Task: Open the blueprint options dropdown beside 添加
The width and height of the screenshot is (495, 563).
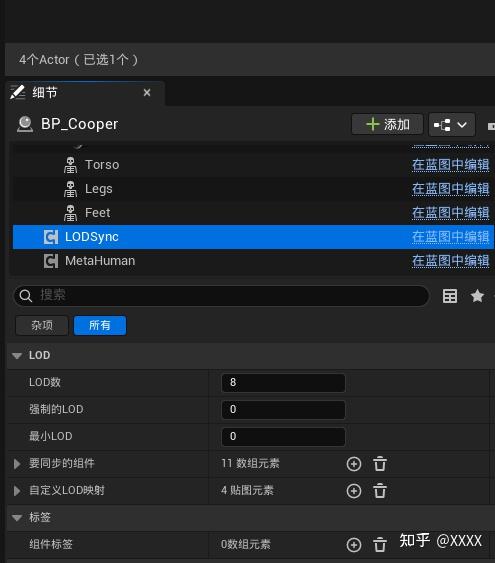Action: pyautogui.click(x=452, y=125)
